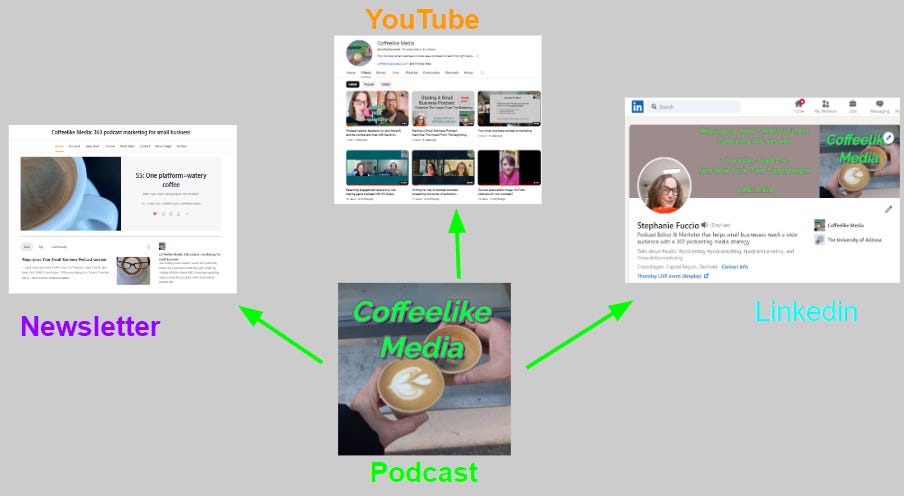
Task: Click the 'Stephanie Fuccio' name heading
Action: point(668,226)
